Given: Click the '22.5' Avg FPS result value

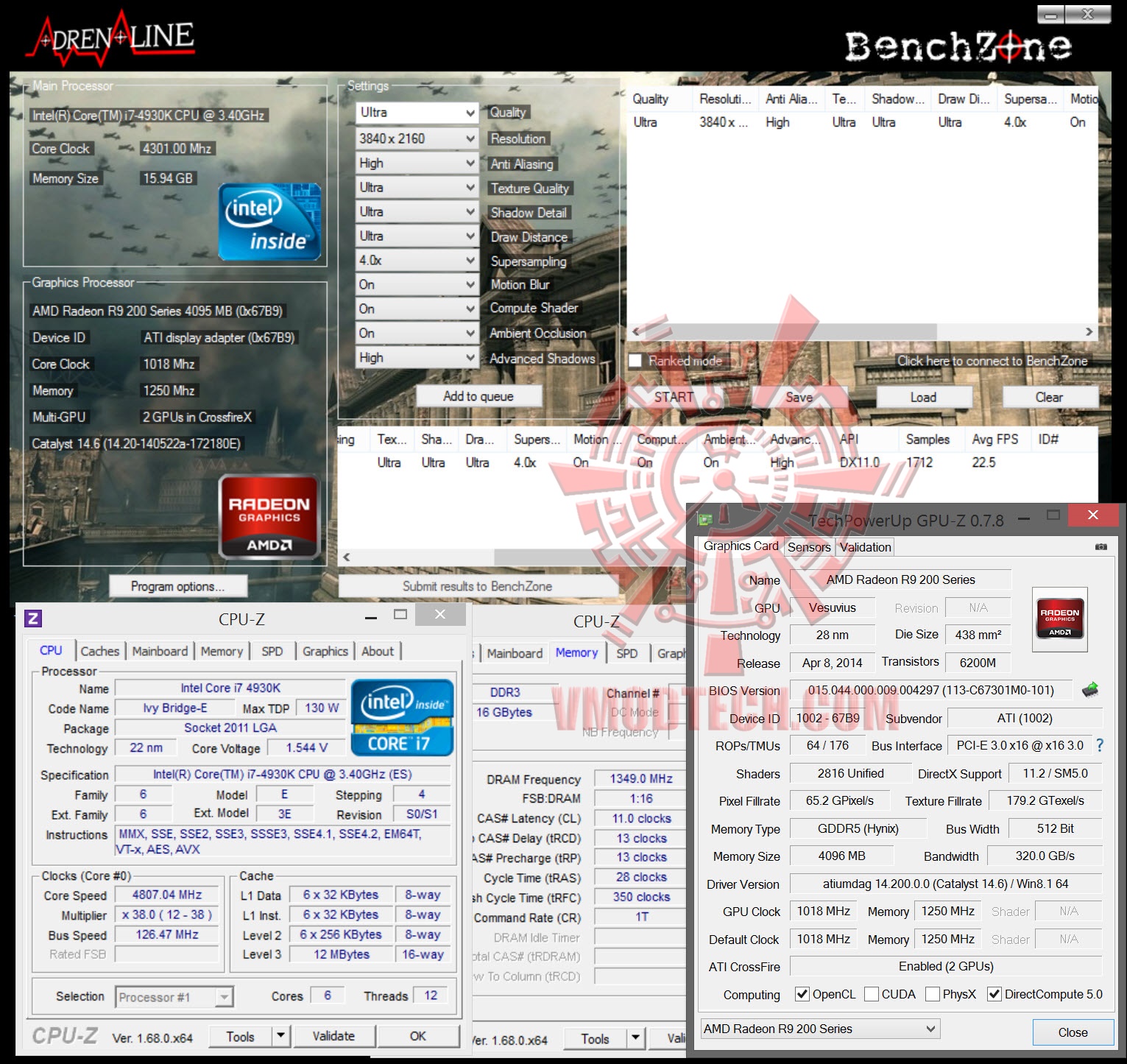Looking at the screenshot, I should (983, 462).
